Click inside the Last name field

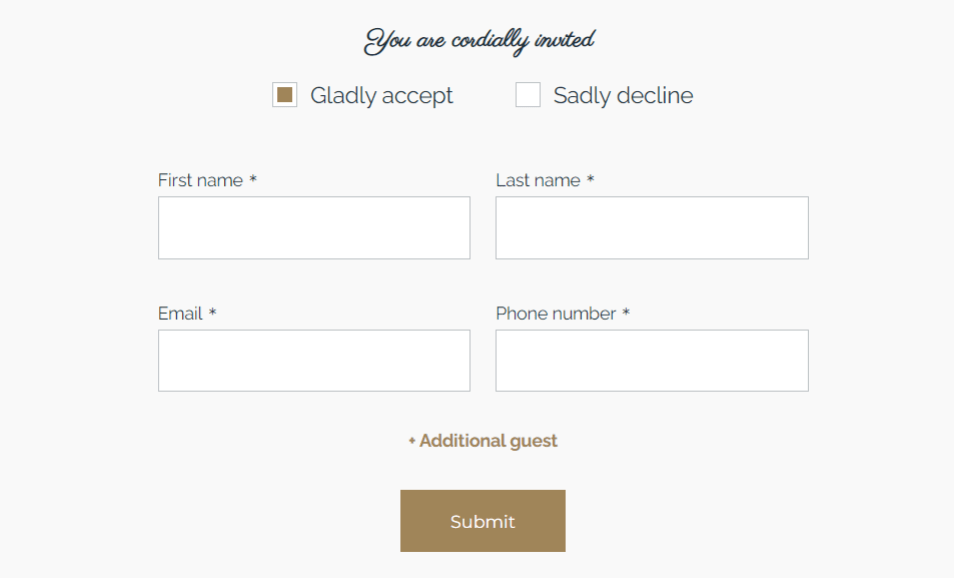tap(651, 227)
